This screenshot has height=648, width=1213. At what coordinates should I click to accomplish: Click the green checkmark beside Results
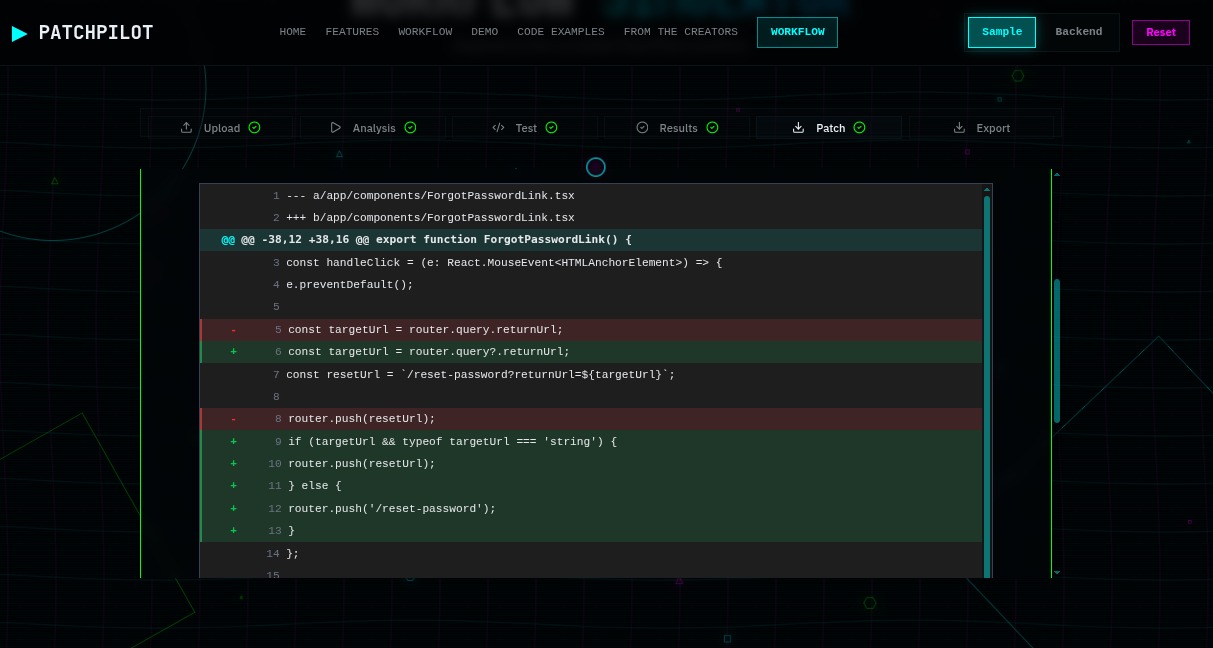(712, 128)
